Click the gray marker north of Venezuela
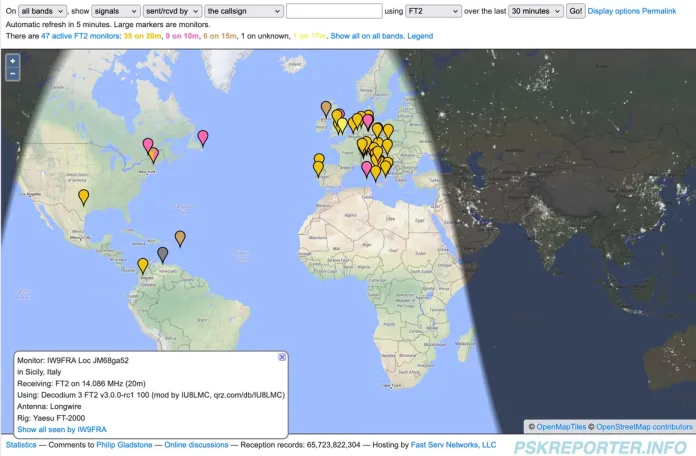Image resolution: width=696 pixels, height=456 pixels. 163,254
